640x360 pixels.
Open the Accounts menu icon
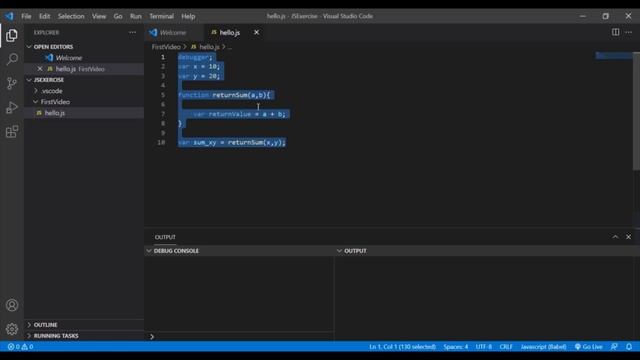[x=12, y=305]
